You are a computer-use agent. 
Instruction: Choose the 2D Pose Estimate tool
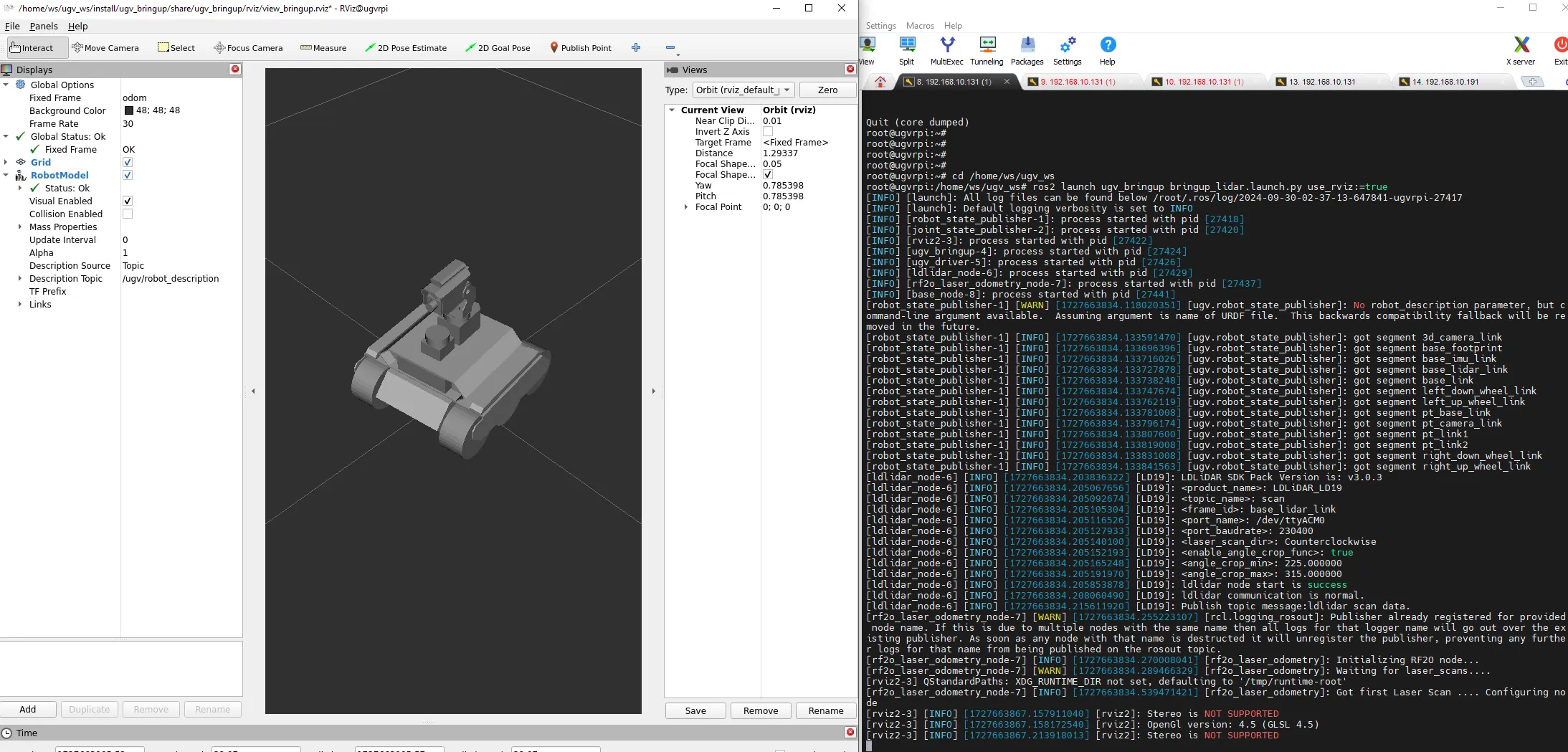(x=405, y=48)
